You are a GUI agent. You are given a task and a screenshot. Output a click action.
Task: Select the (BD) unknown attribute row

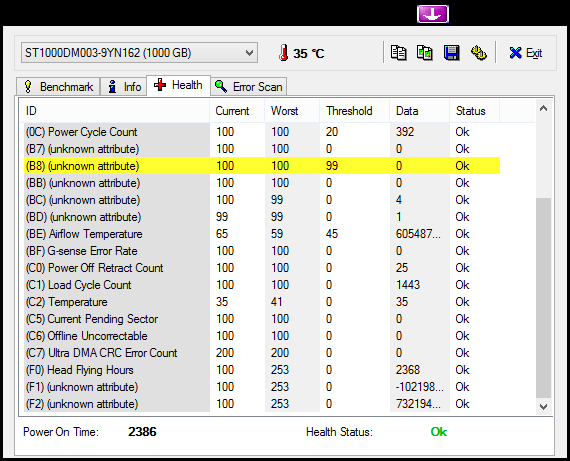(x=262, y=217)
